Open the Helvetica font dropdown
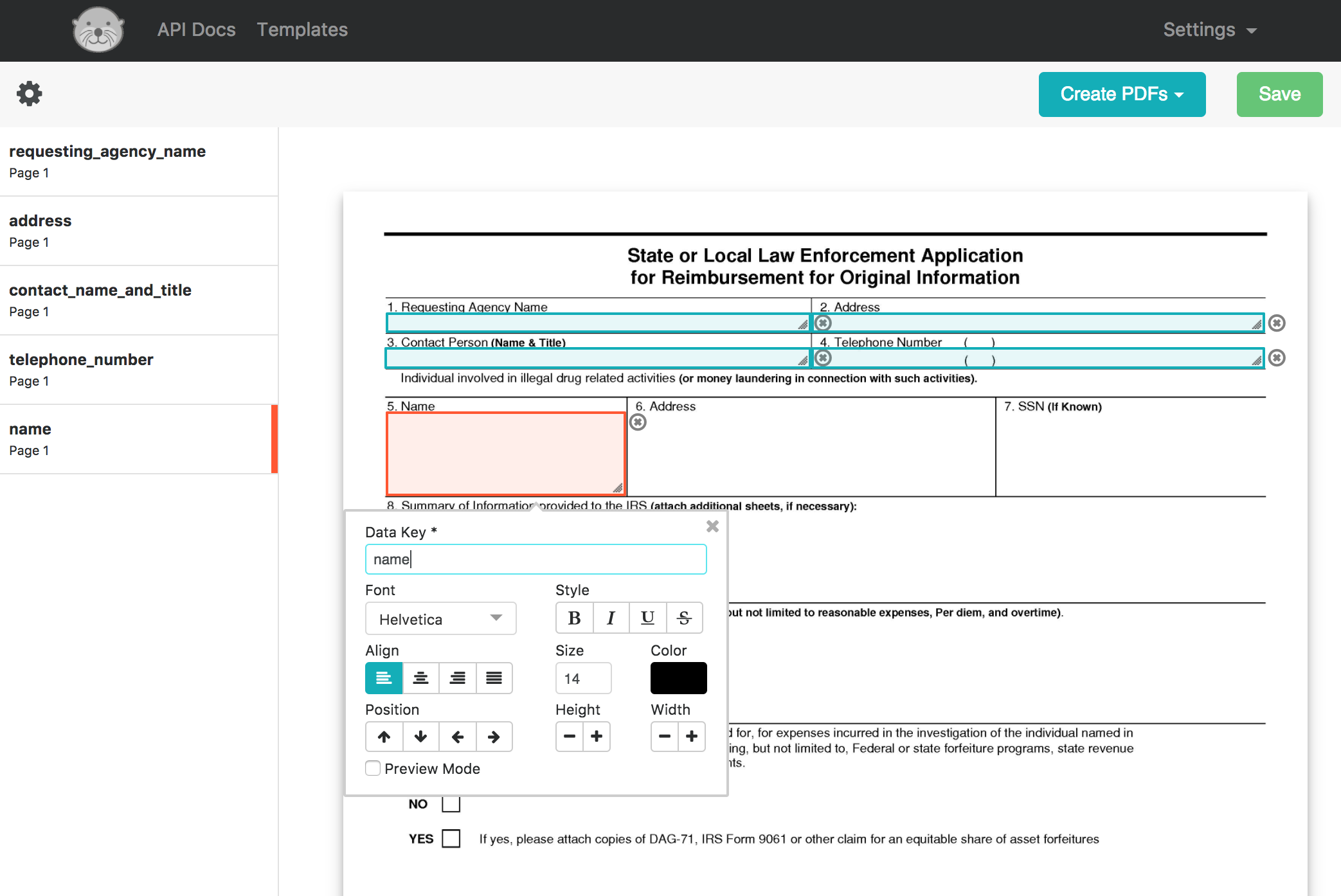This screenshot has width=1341, height=896. (440, 619)
